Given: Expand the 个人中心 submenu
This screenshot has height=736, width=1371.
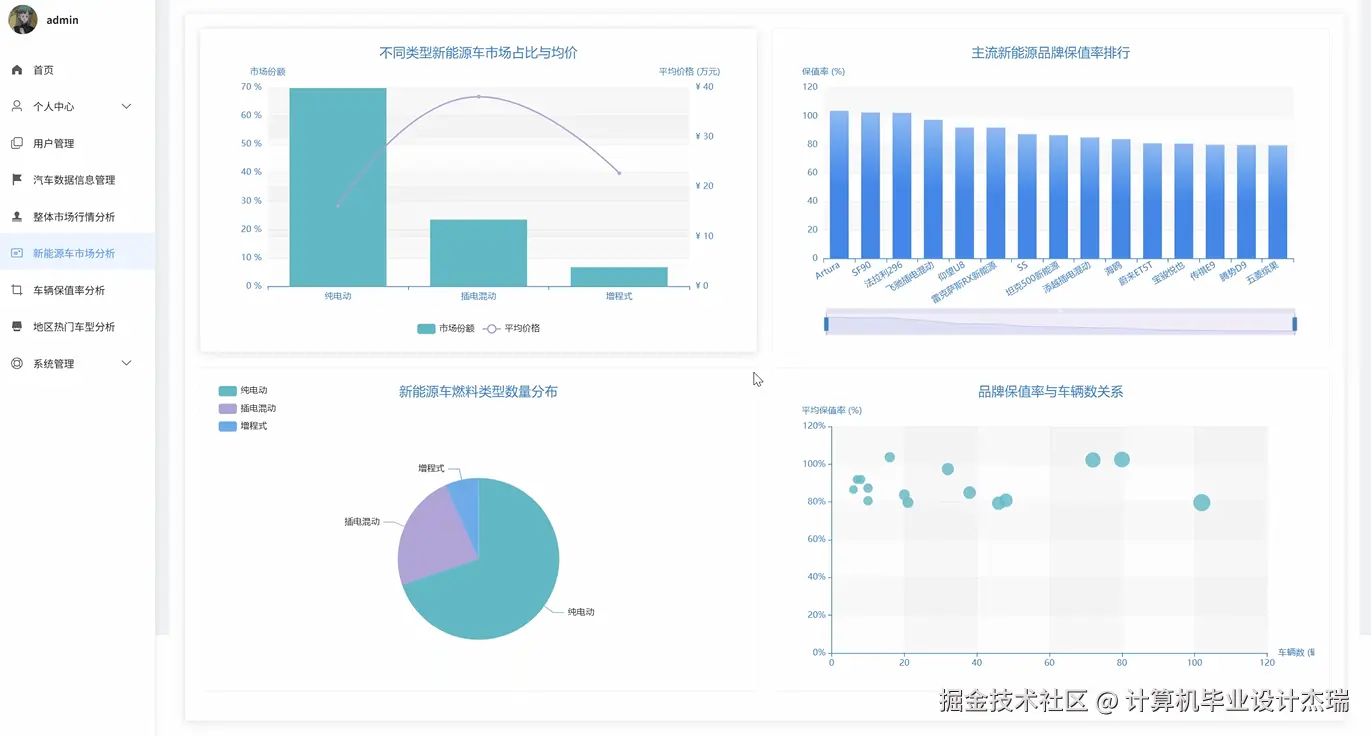Looking at the screenshot, I should click(x=126, y=106).
